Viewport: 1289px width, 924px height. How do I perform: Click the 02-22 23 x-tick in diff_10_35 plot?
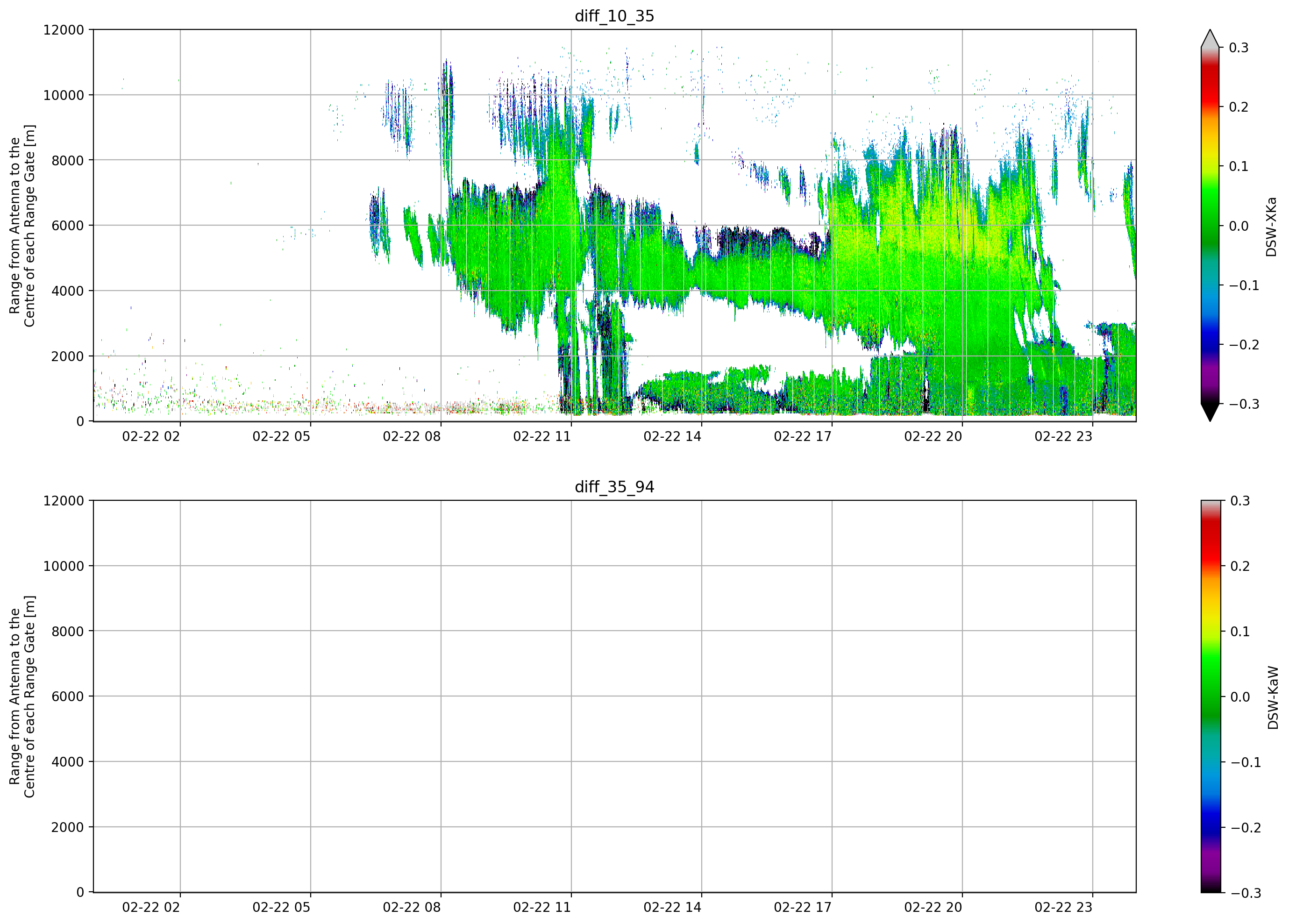click(1063, 436)
